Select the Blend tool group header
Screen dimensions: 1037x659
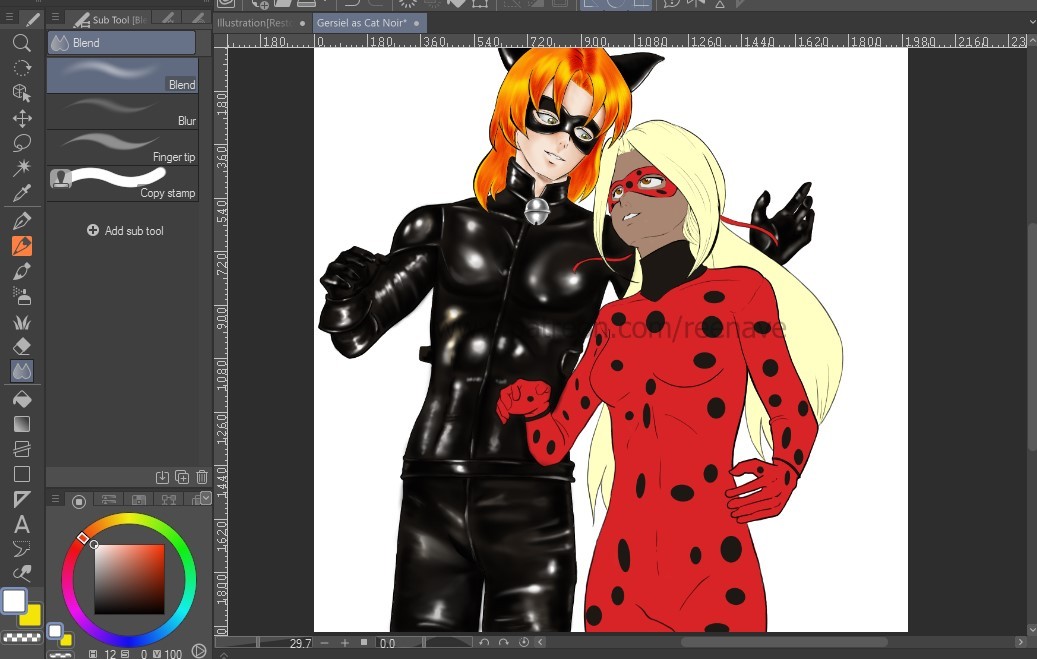[122, 42]
